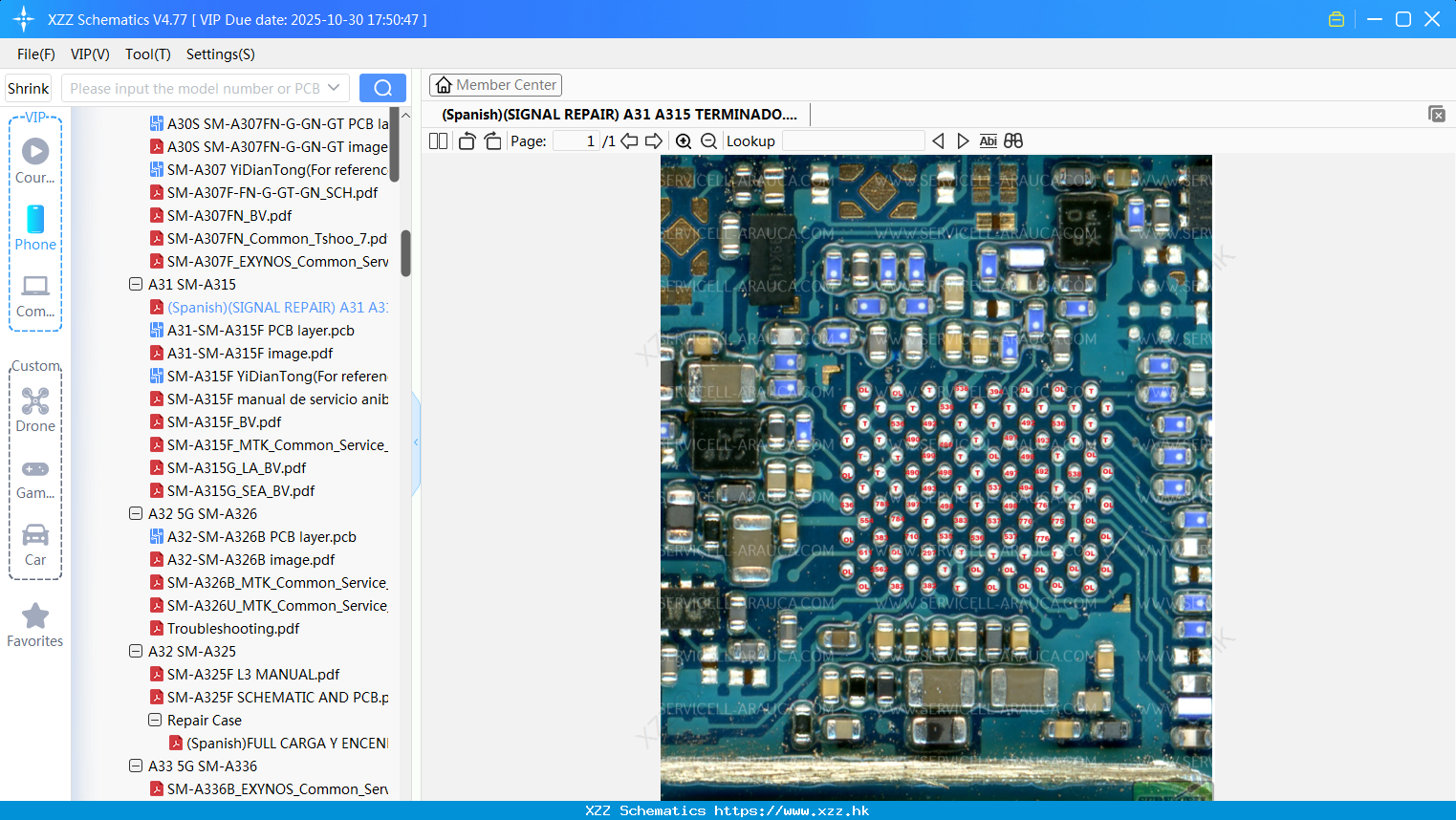Image resolution: width=1456 pixels, height=820 pixels.
Task: Click the Page number field
Action: tap(576, 140)
